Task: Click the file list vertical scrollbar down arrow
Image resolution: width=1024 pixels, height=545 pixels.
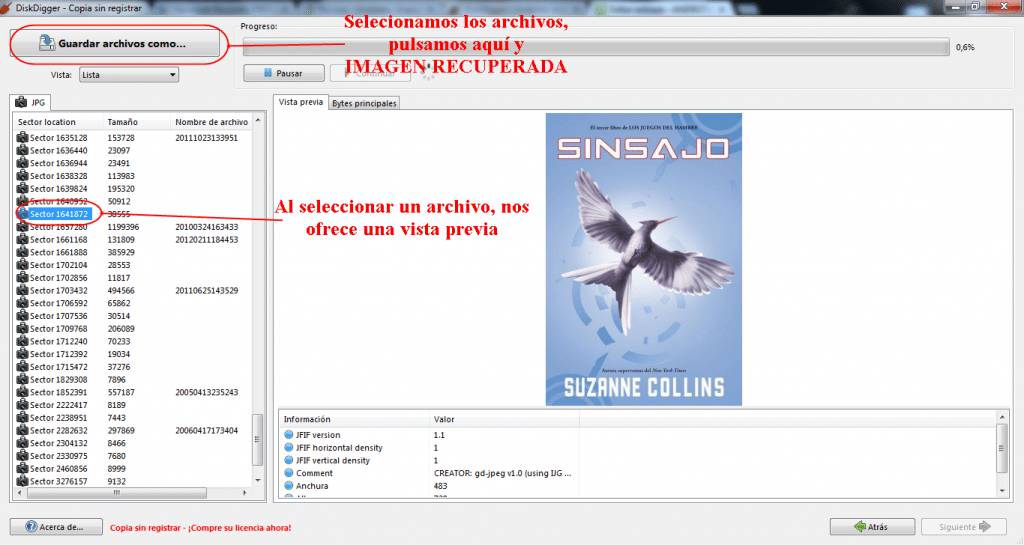Action: click(258, 481)
